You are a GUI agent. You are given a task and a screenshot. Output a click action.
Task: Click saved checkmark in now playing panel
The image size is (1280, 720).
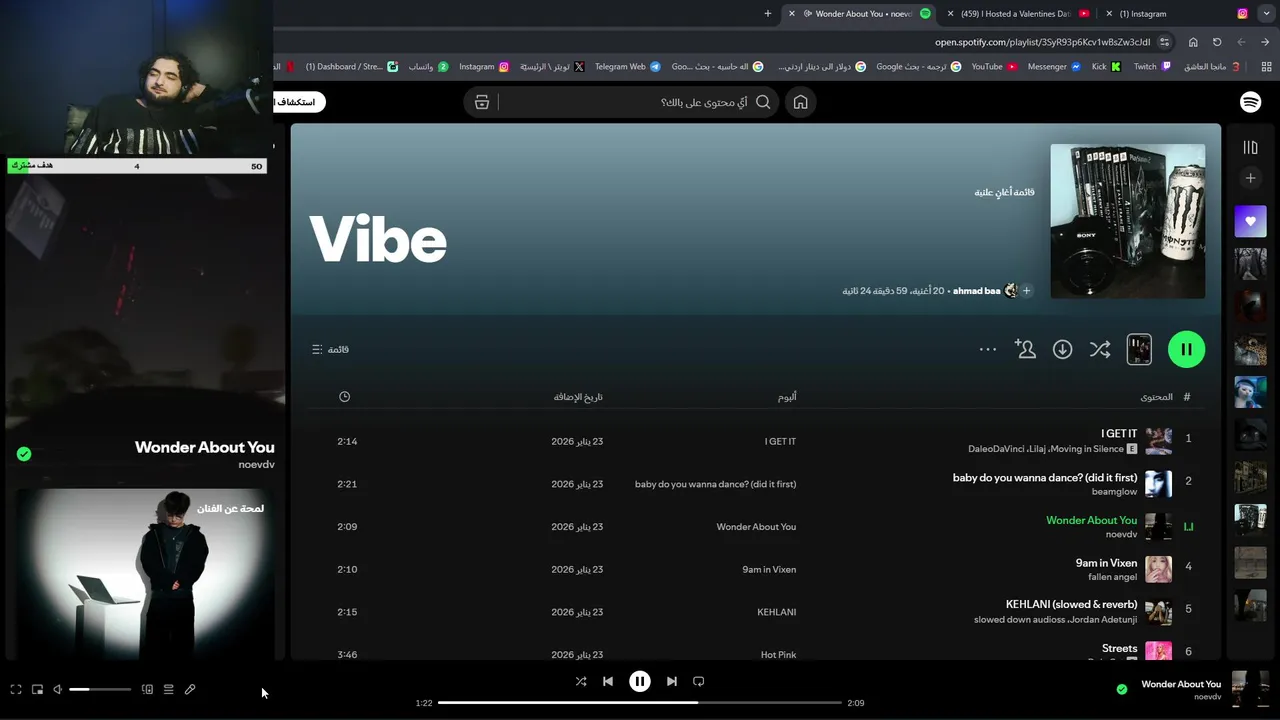pyautogui.click(x=24, y=454)
